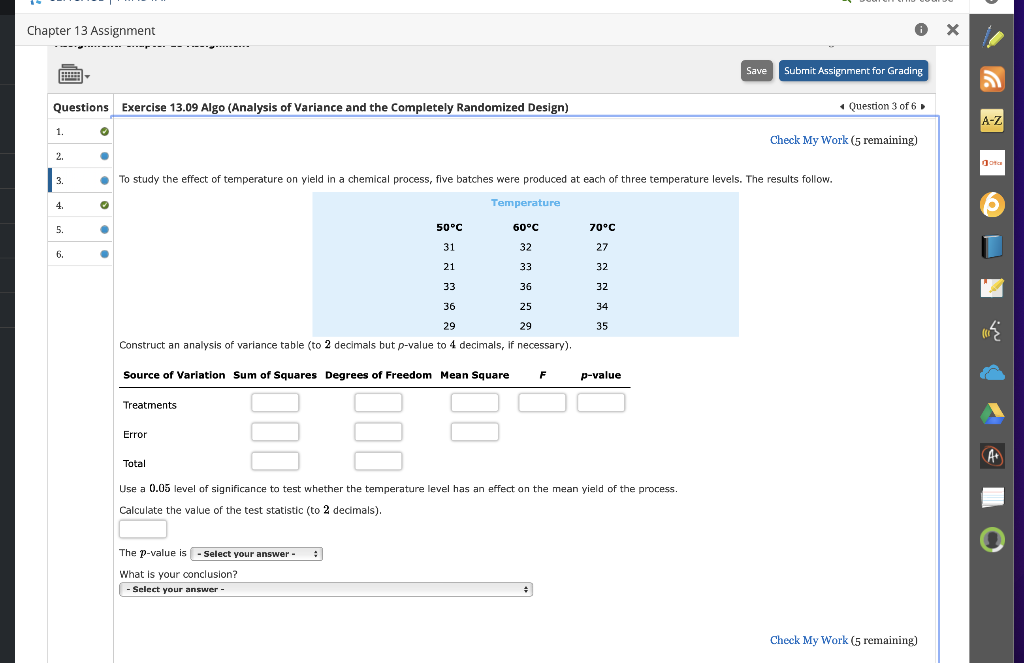Click Total Sum of Squares input
The height and width of the screenshot is (663, 1024).
[275, 461]
